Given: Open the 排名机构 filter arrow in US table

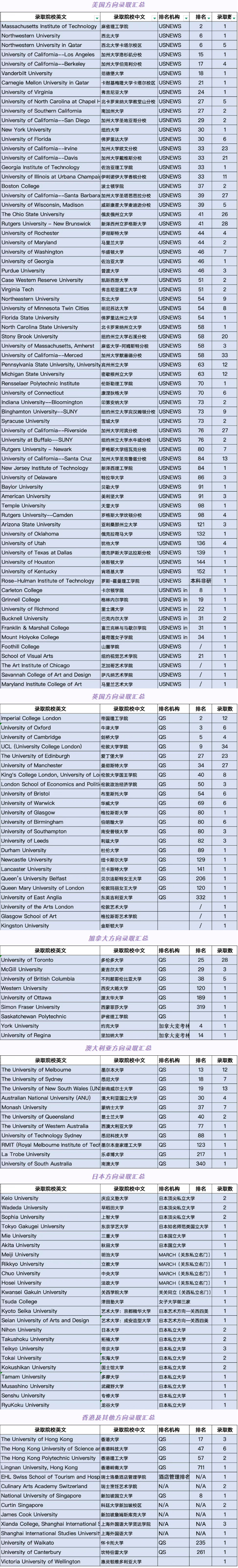Looking at the screenshot, I should click(186, 18).
